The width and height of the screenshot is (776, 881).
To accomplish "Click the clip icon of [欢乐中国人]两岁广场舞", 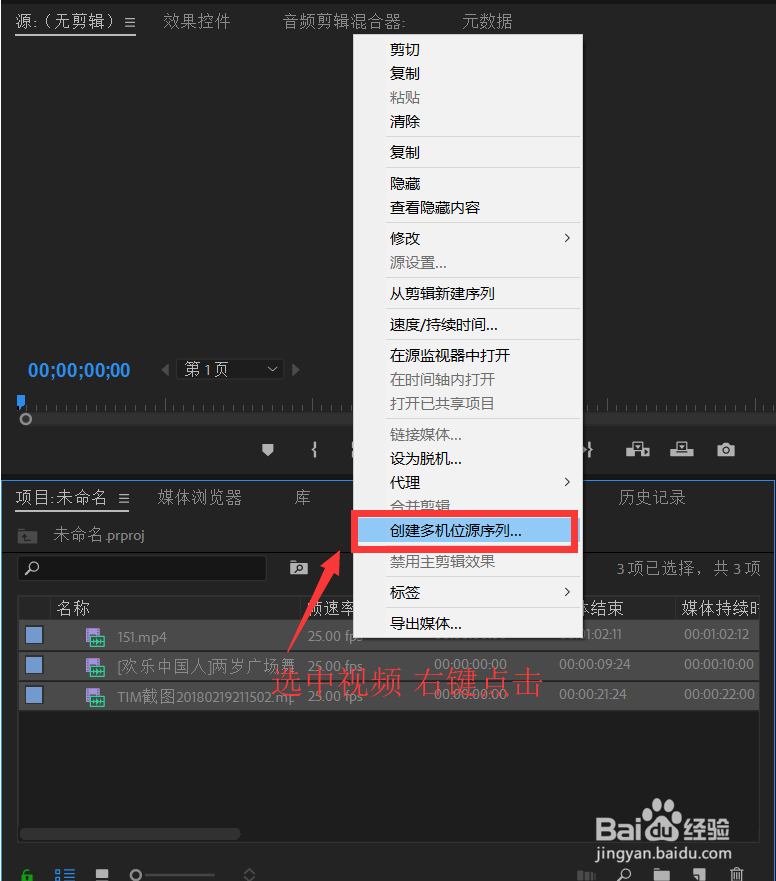I will pos(95,667).
